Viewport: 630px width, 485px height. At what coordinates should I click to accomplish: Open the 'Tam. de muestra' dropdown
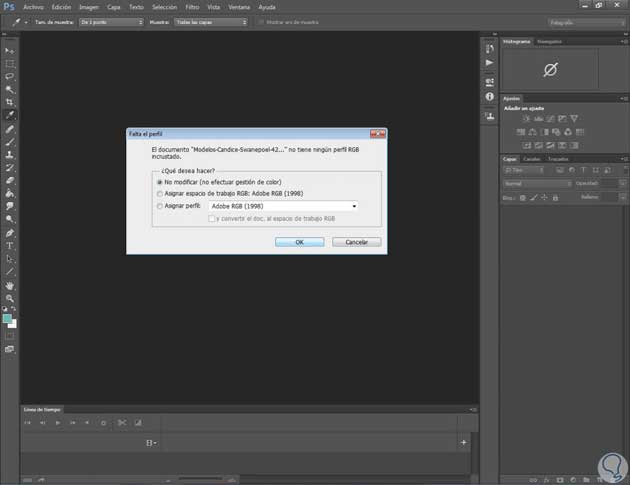pyautogui.click(x=111, y=22)
